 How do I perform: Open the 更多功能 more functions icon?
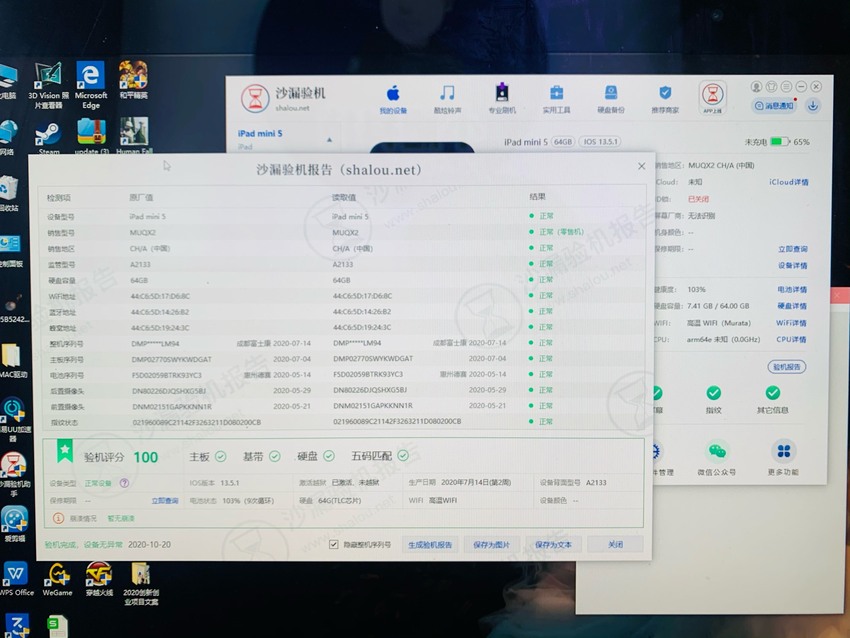pyautogui.click(x=783, y=451)
